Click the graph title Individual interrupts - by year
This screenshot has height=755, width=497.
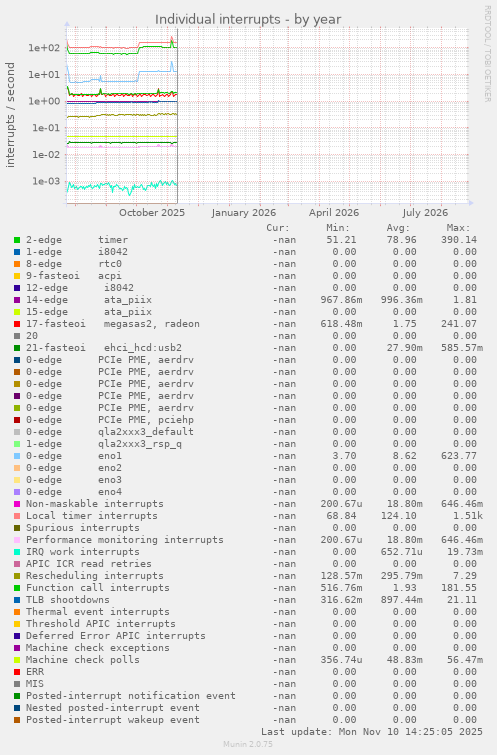tap(248, 20)
